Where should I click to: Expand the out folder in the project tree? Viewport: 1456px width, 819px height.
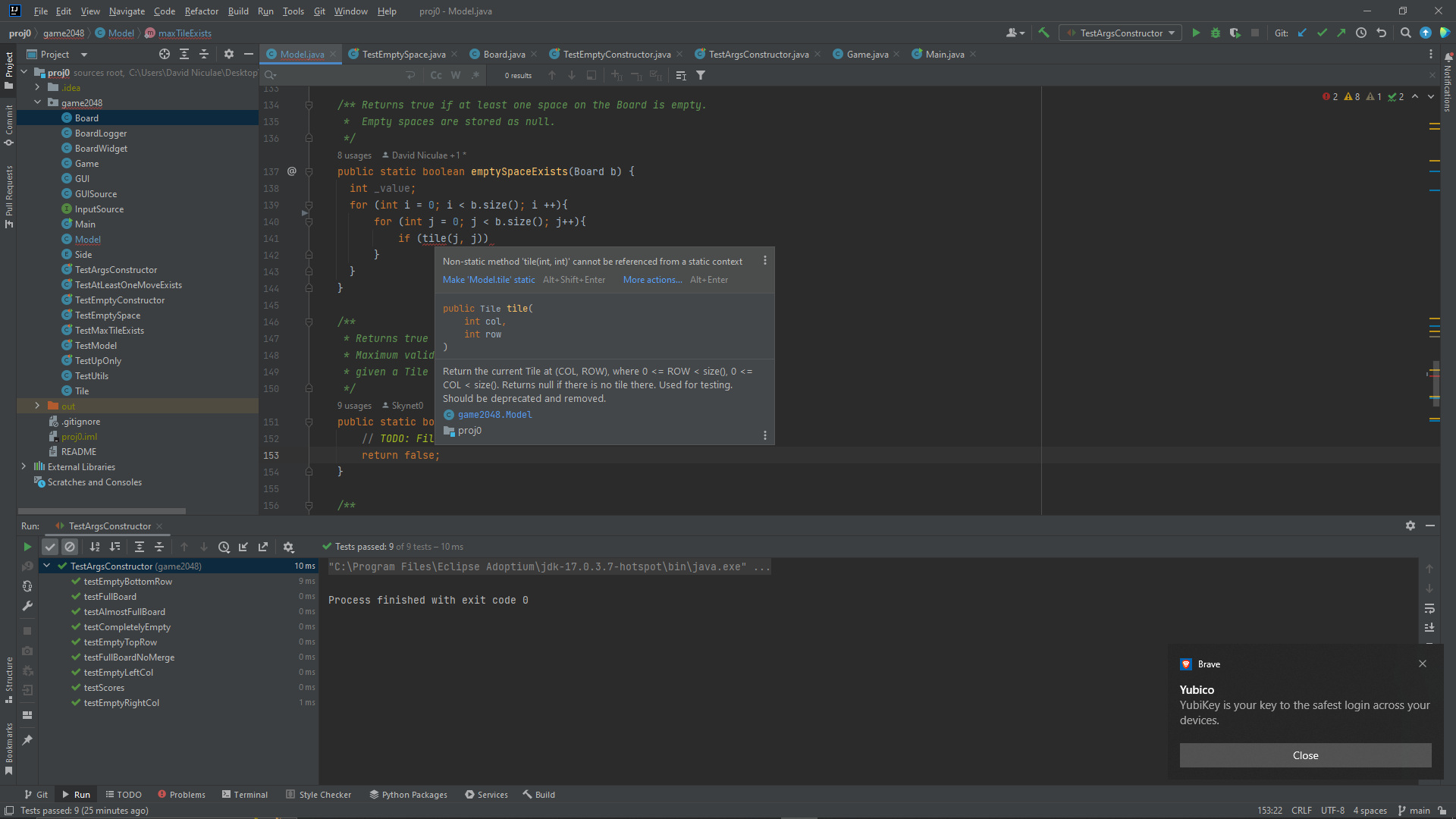coord(37,406)
